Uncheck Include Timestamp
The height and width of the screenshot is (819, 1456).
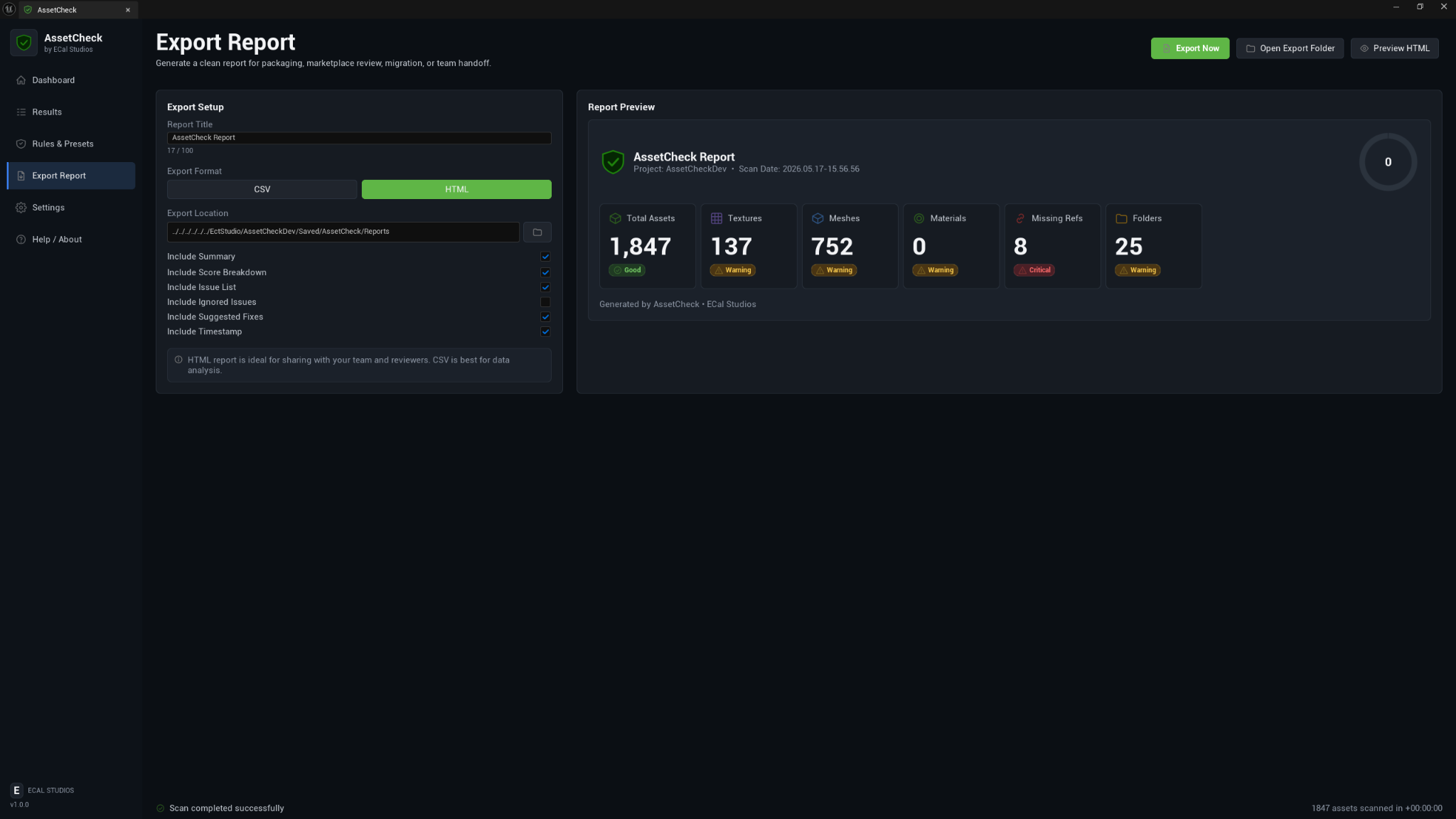pyautogui.click(x=545, y=332)
